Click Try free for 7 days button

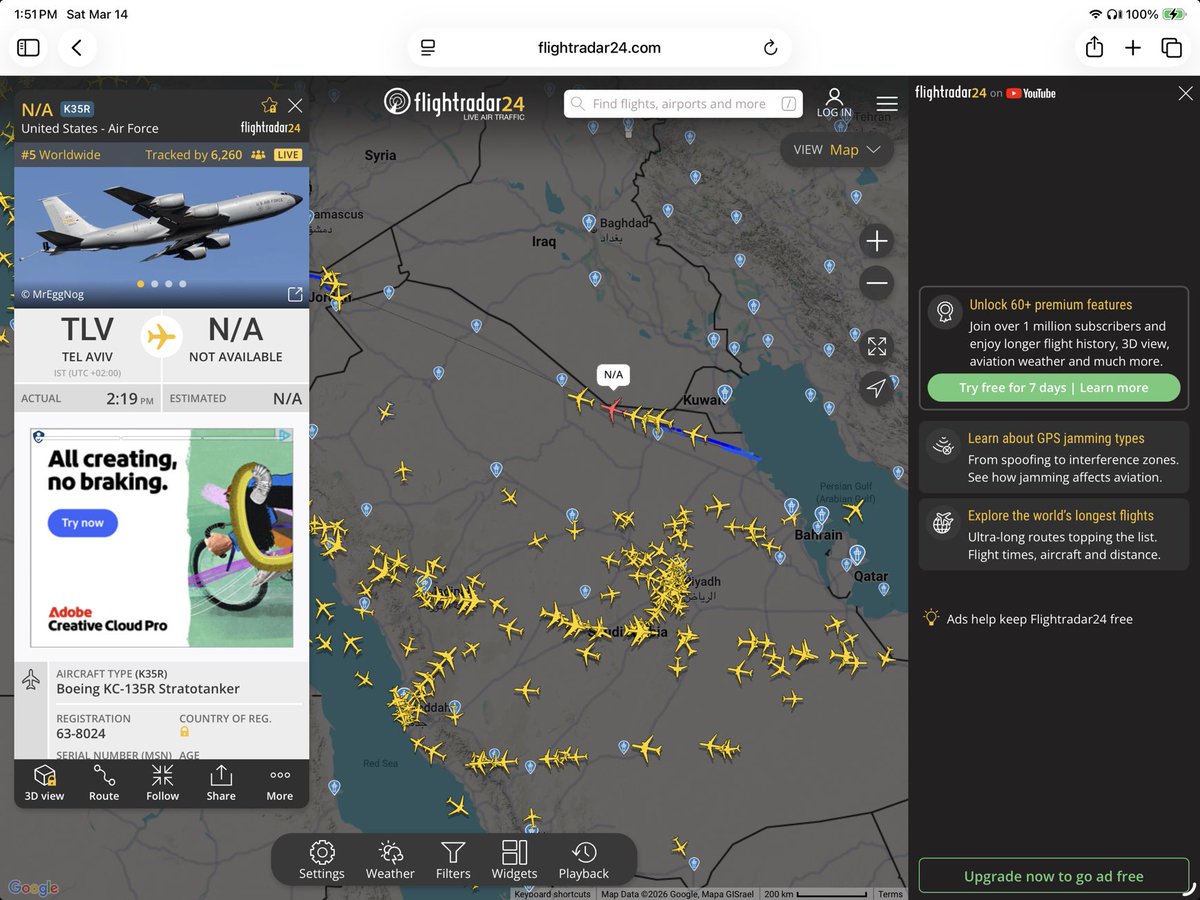coord(1054,388)
